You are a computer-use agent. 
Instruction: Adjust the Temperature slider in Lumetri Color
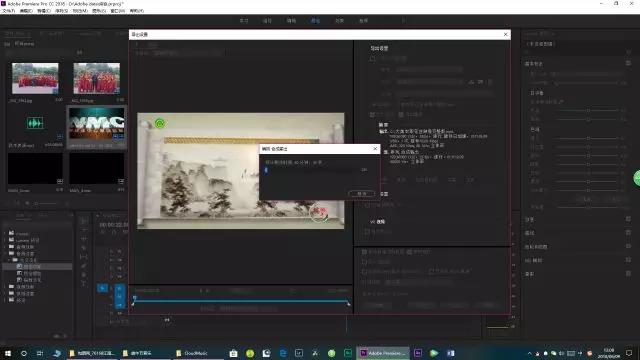588,110
